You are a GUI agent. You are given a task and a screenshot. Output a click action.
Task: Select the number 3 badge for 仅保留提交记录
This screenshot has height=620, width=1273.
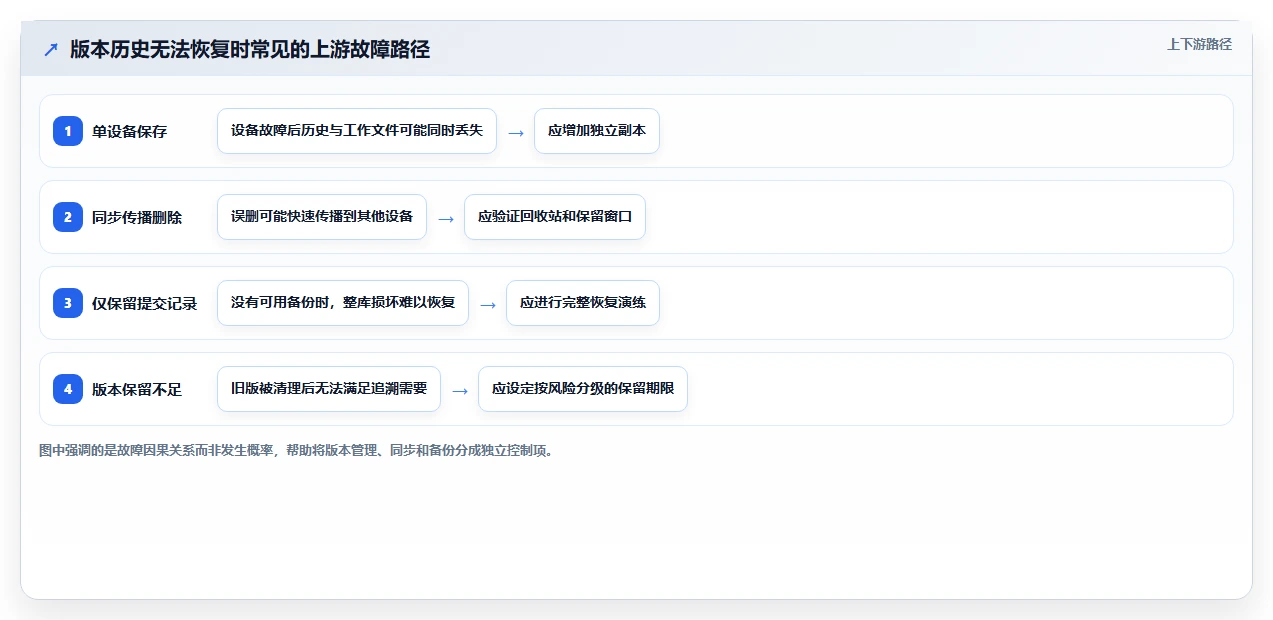(x=68, y=303)
